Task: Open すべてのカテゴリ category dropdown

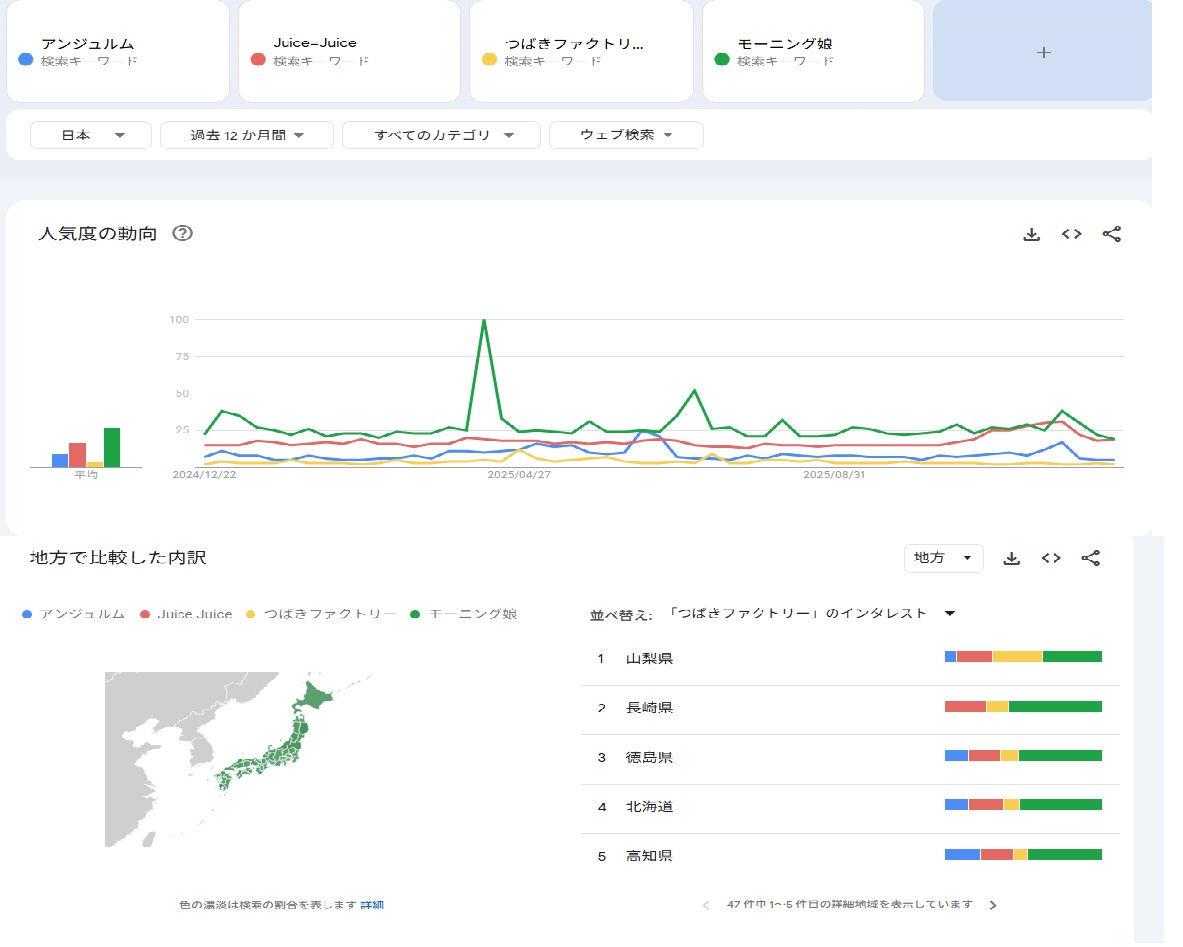Action: pos(441,135)
